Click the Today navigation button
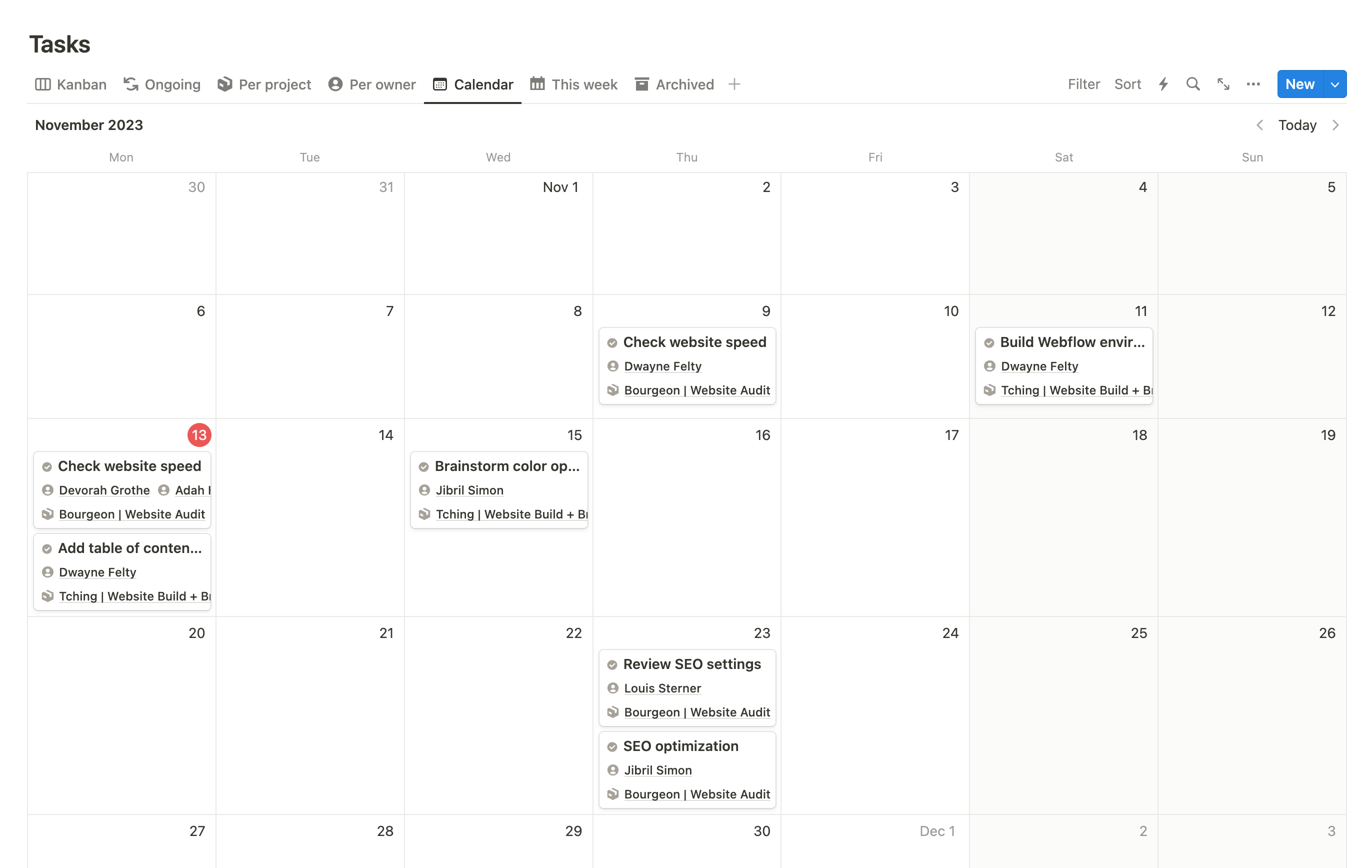Image resolution: width=1372 pixels, height=868 pixels. tap(1297, 124)
